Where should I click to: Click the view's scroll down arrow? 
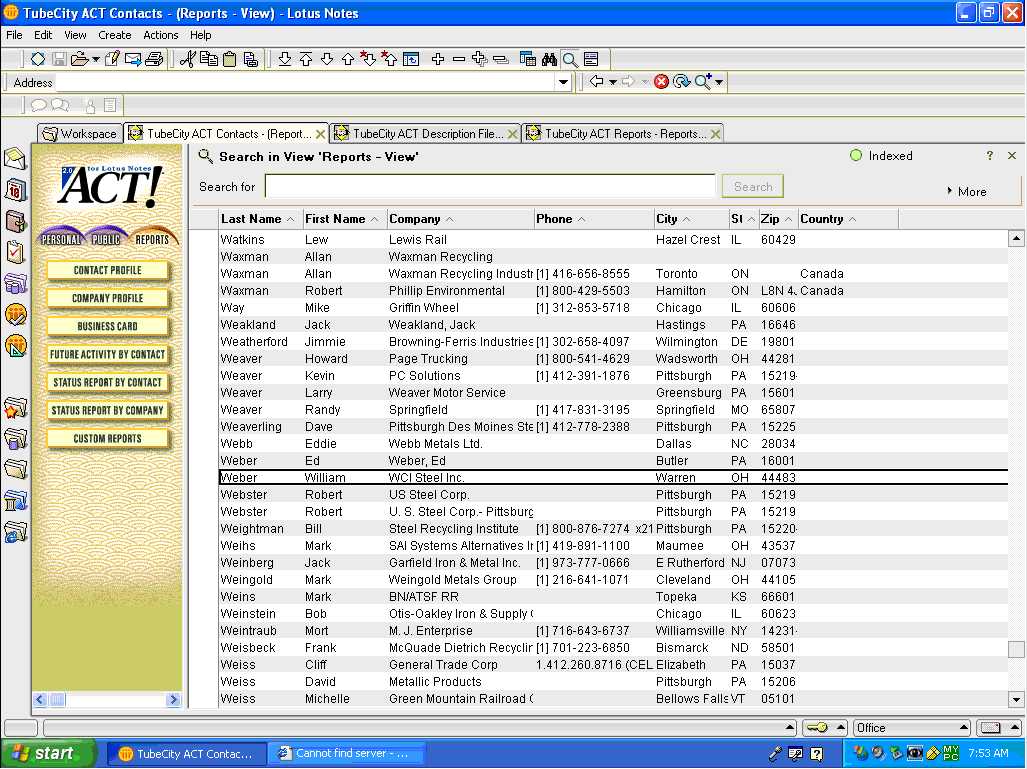(x=1016, y=699)
